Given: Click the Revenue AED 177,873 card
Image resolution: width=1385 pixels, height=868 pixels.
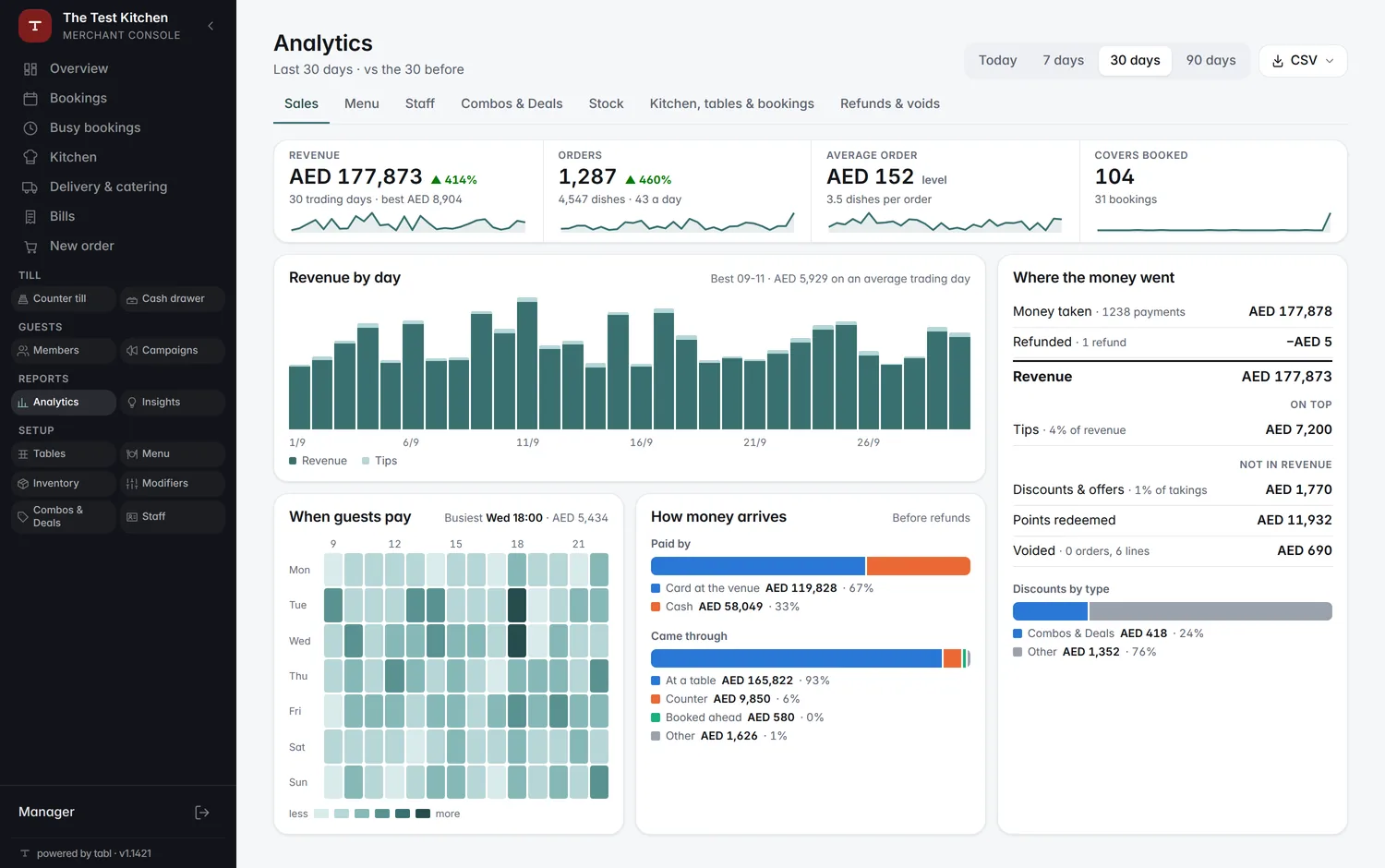Looking at the screenshot, I should coord(409,191).
